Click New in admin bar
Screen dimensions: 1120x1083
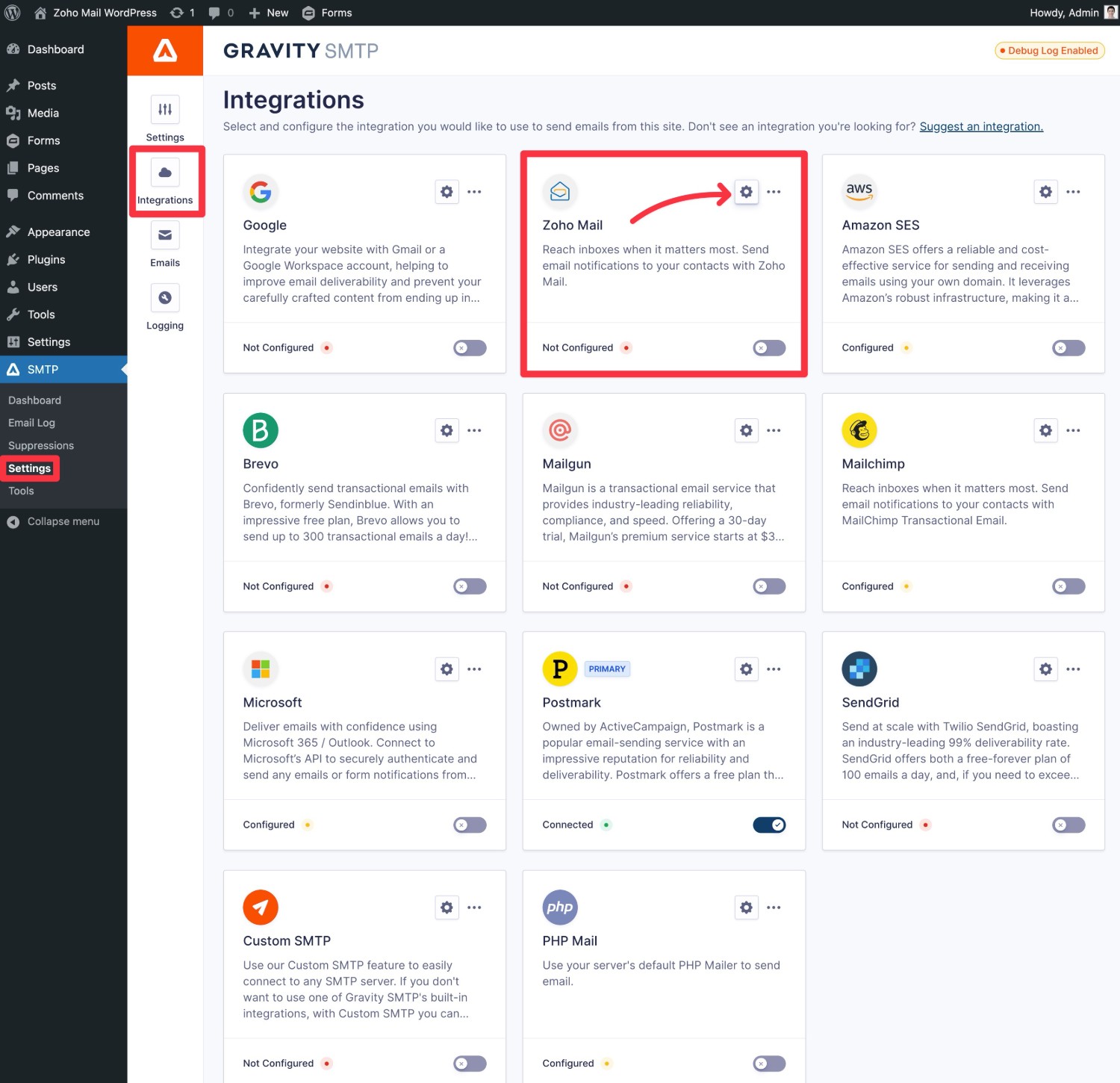point(268,13)
